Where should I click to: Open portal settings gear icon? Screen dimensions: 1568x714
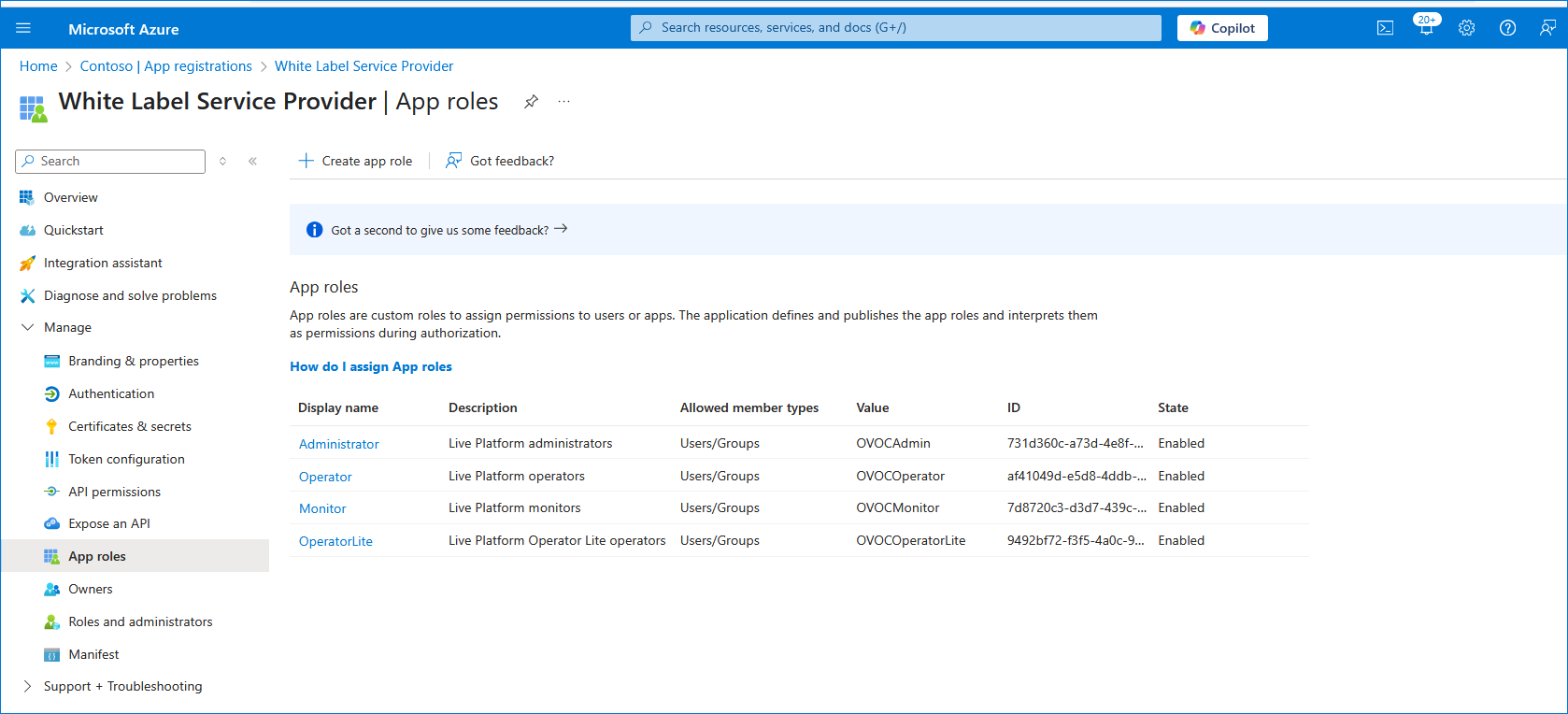(1466, 28)
